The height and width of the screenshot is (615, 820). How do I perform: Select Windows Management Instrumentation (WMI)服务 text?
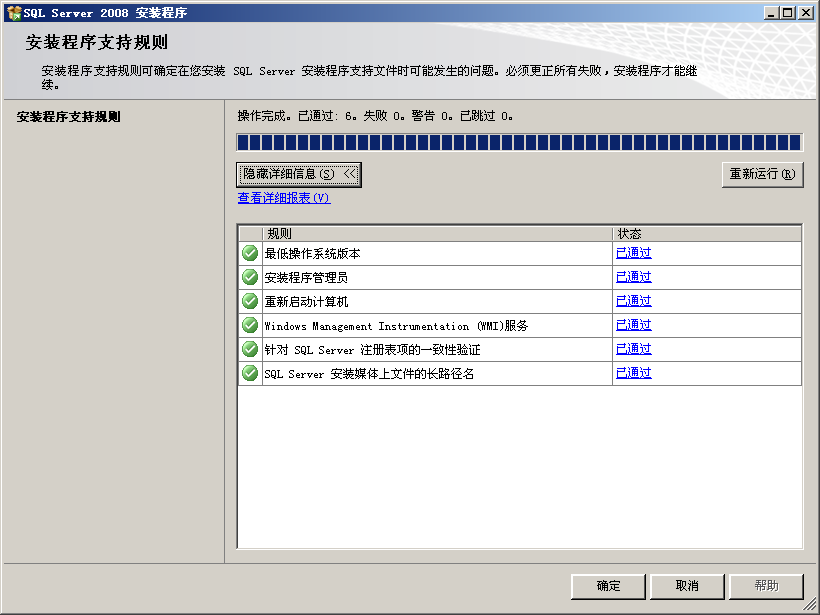(396, 326)
